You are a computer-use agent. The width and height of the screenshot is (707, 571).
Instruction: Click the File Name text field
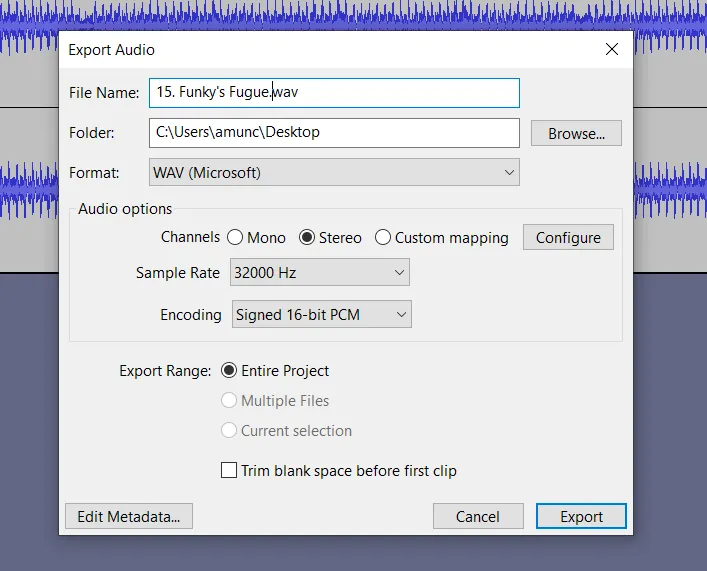coord(334,93)
